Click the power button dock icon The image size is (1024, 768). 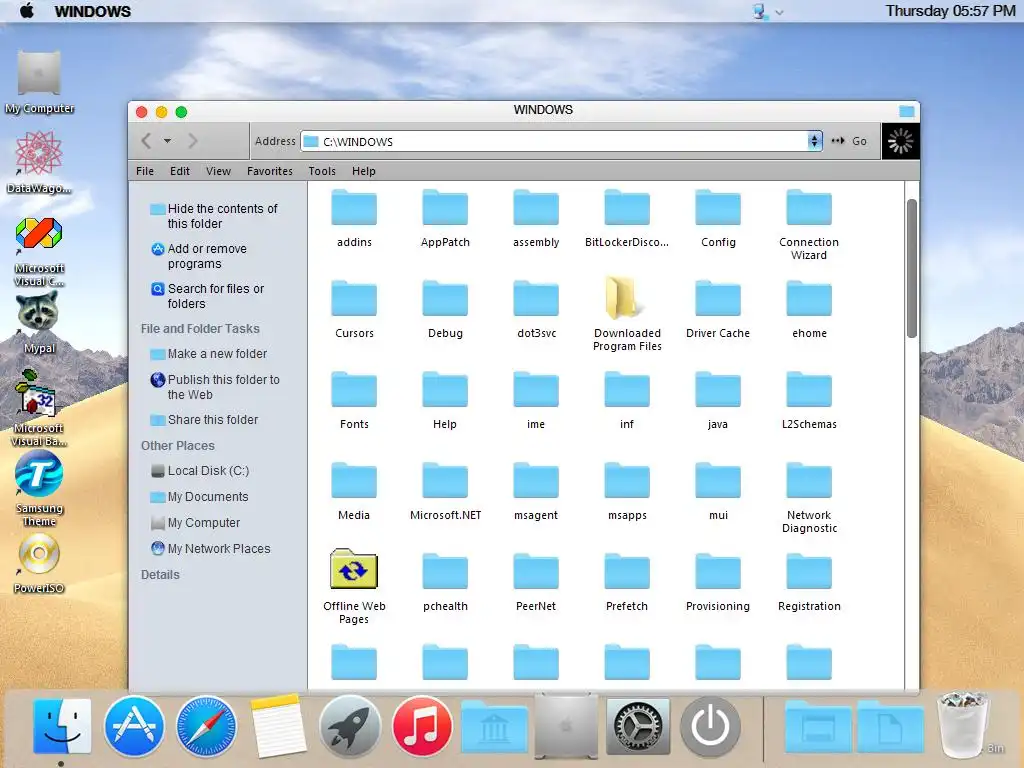(x=710, y=726)
